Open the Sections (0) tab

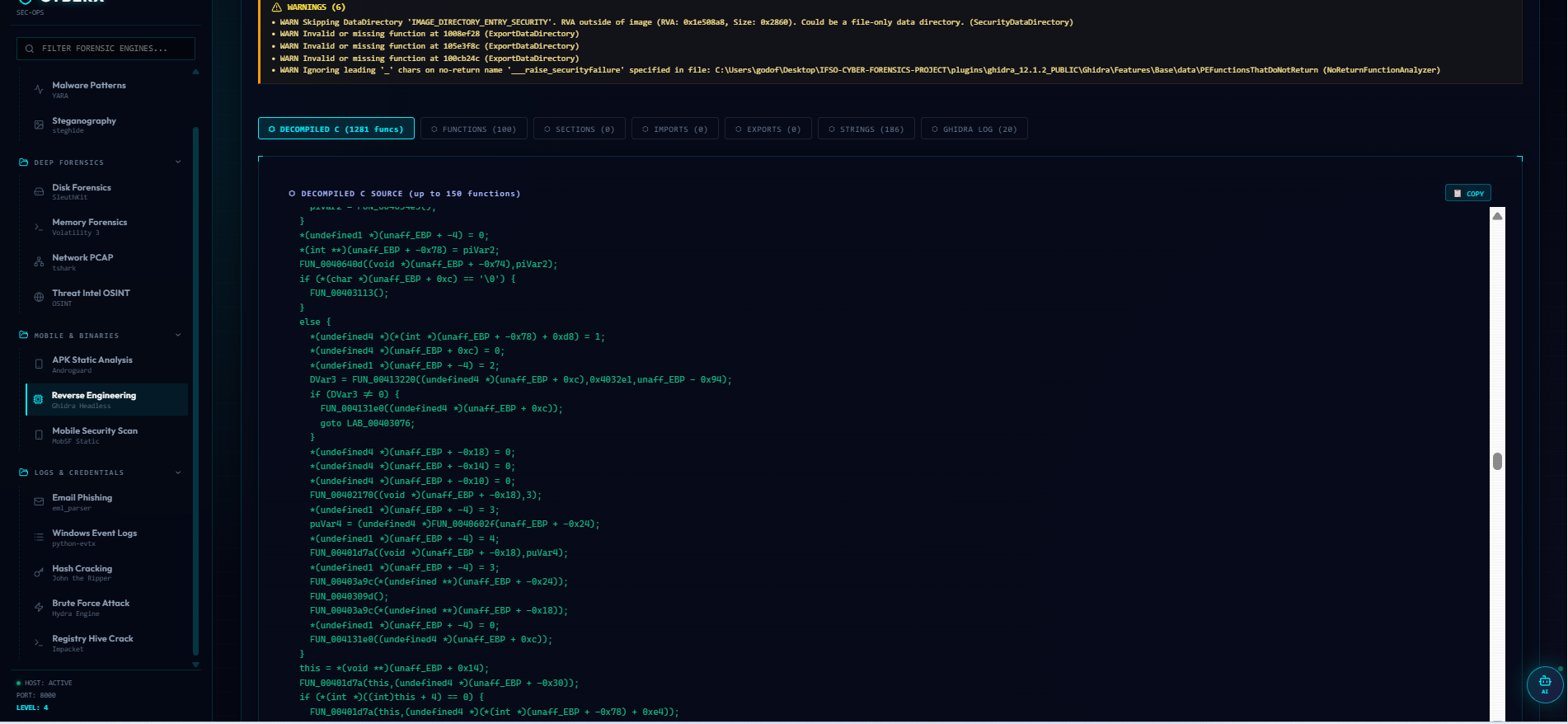580,129
